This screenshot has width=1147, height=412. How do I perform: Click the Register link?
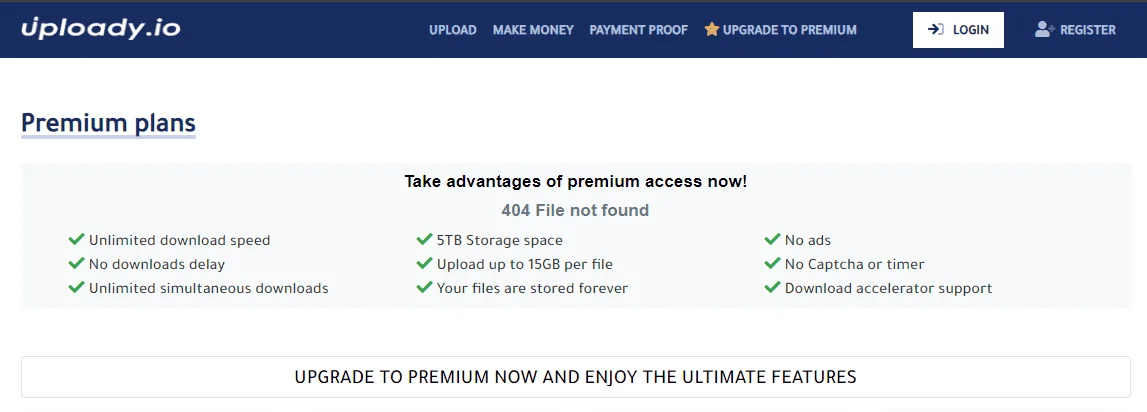(x=1075, y=30)
